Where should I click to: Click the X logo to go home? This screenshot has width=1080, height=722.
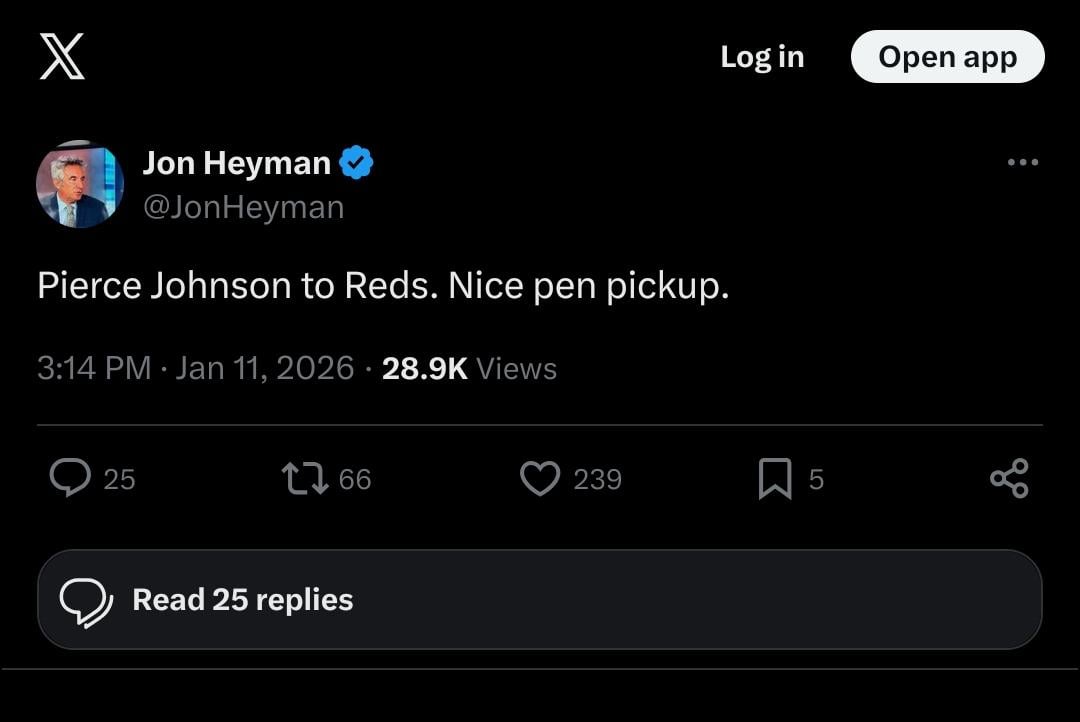(63, 57)
